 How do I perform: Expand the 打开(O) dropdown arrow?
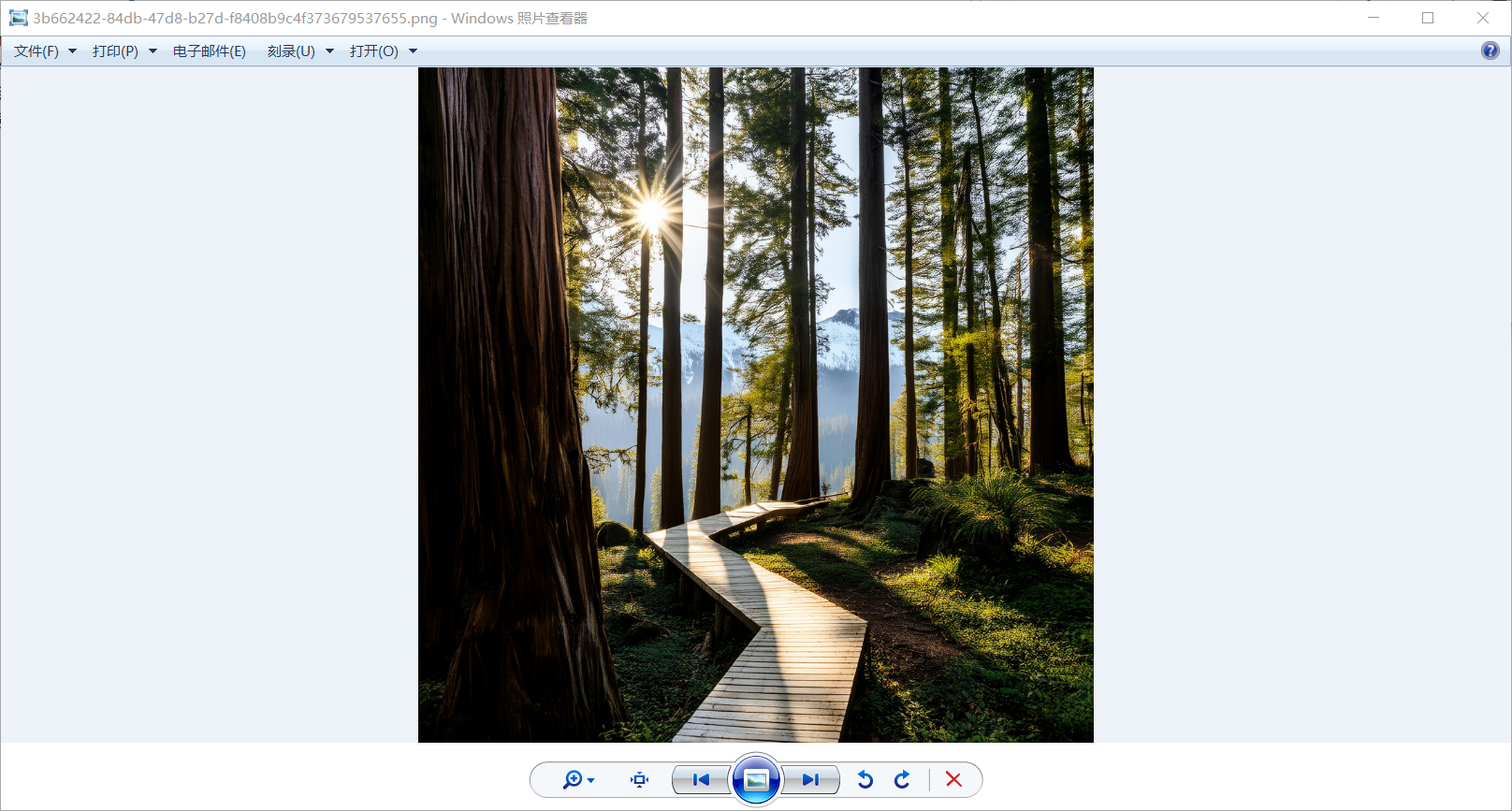pyautogui.click(x=413, y=51)
